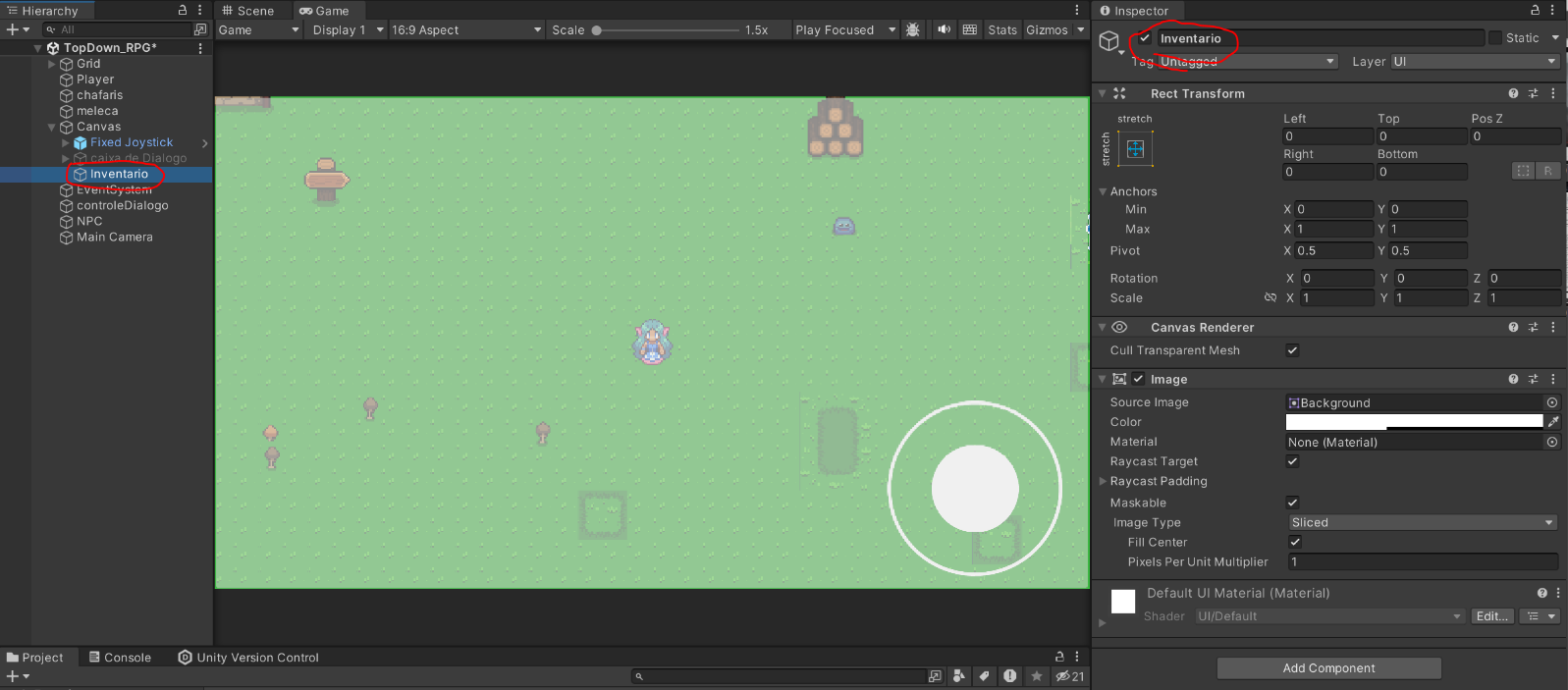This screenshot has height=690, width=1568.
Task: Open the anchor presets stretch icon
Action: [1135, 149]
